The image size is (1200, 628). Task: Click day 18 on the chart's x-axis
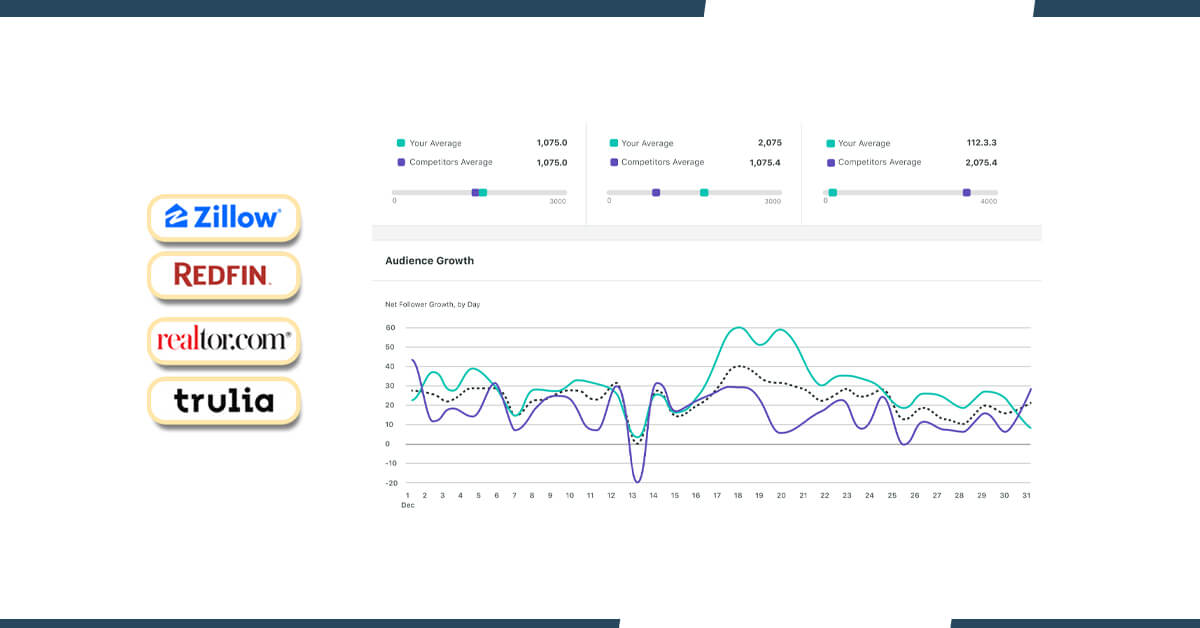tap(737, 495)
